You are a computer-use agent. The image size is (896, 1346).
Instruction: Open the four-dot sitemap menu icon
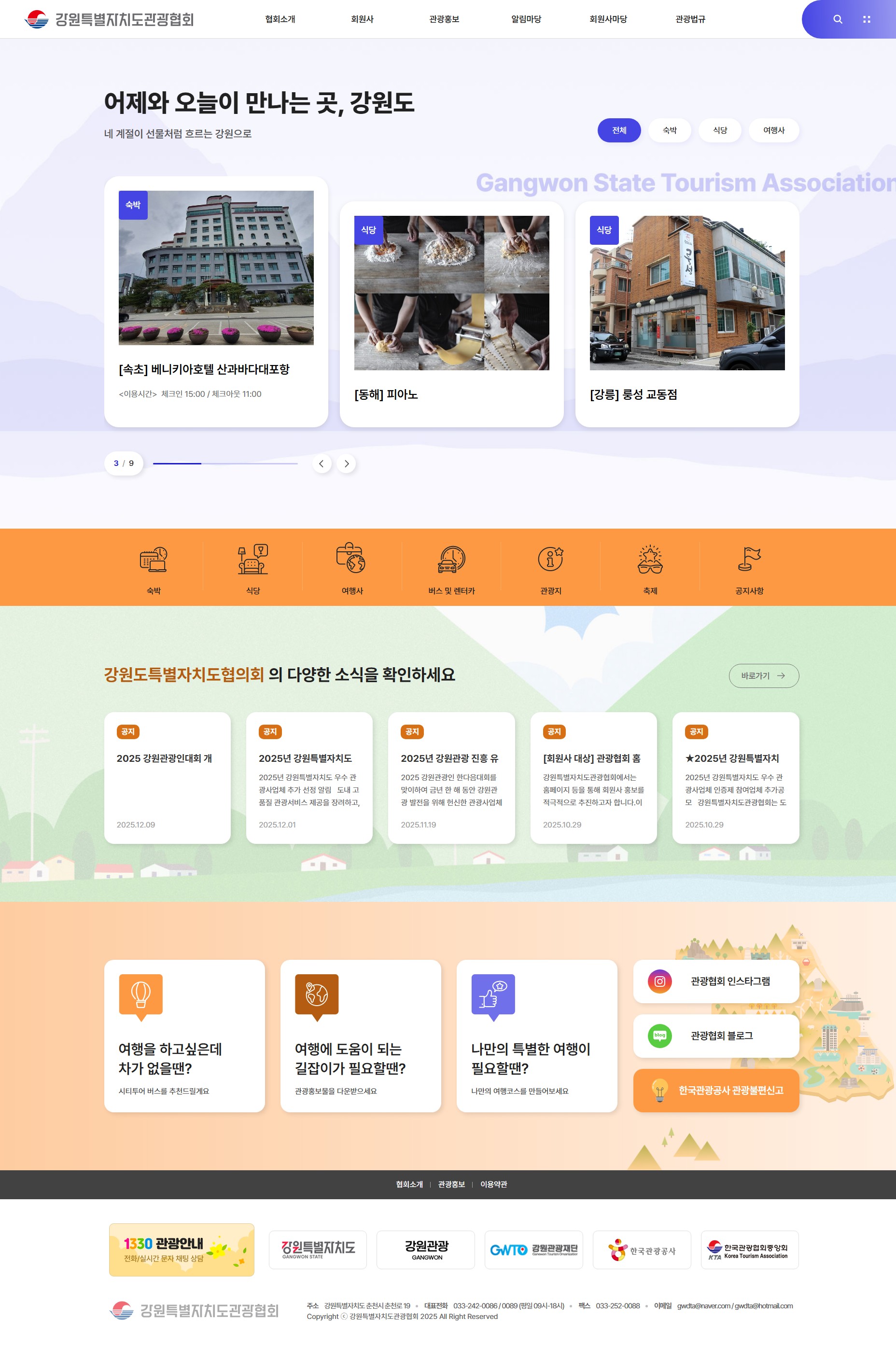coord(866,19)
